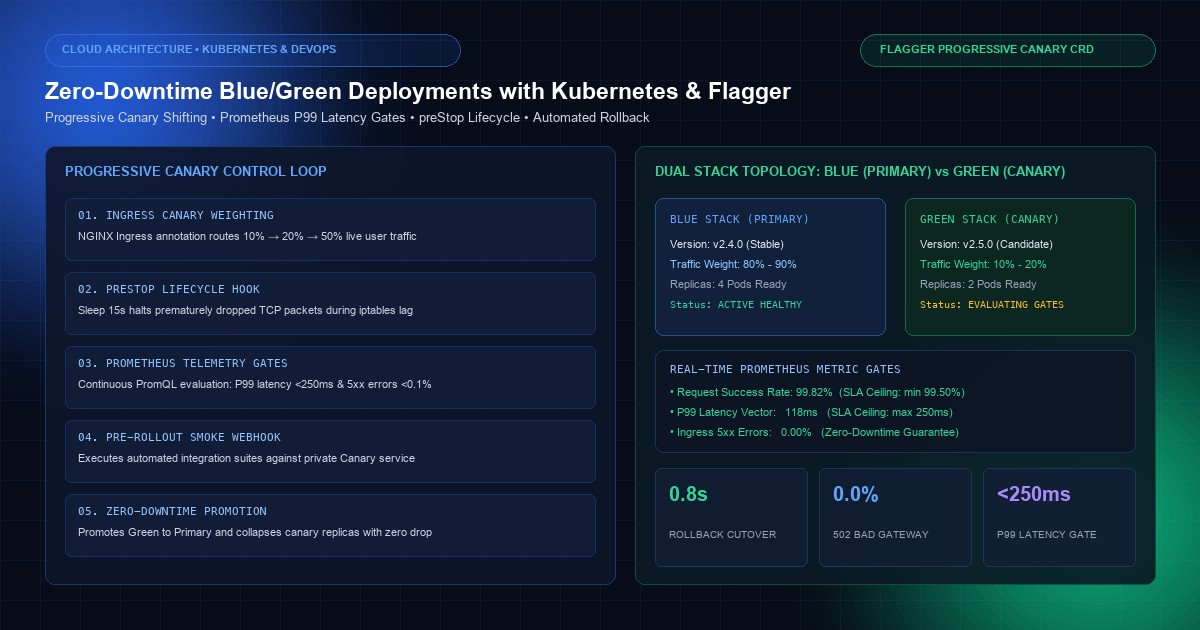Screen dimensions: 1200x630
Task: Select the Blue Stack (Primary) card title
Action: pos(739,219)
